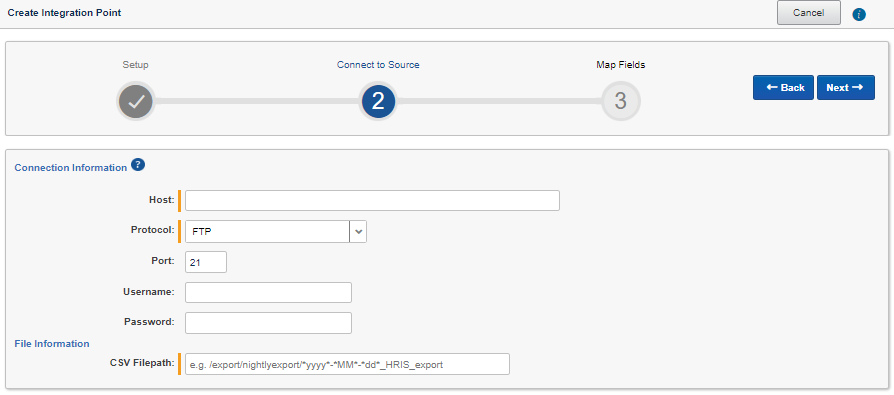Click the CSV Filepath input field
The image size is (894, 395).
347,364
